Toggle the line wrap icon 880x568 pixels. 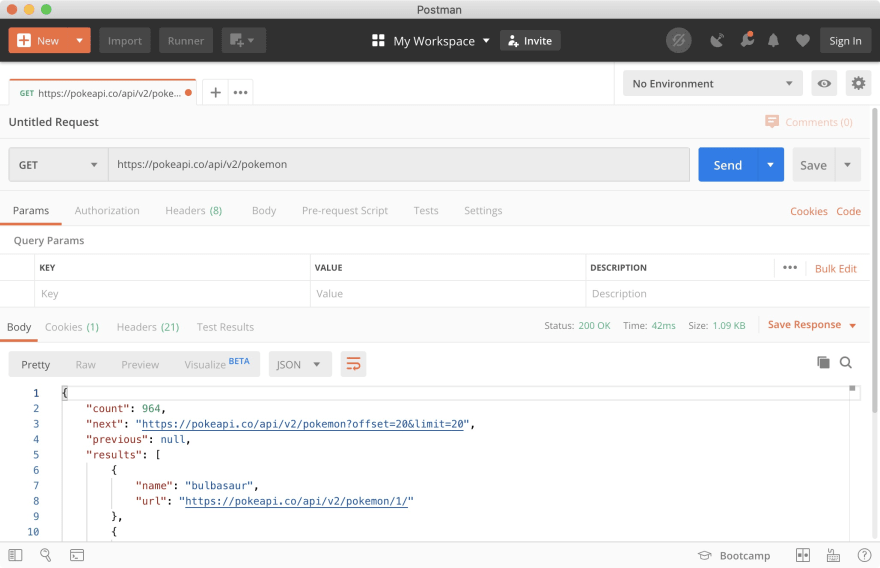click(353, 364)
